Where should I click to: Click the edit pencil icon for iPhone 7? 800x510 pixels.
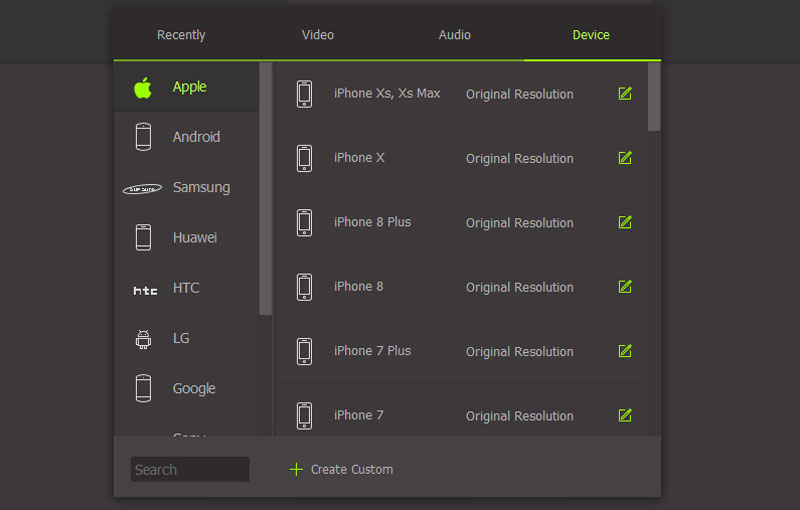[625, 415]
